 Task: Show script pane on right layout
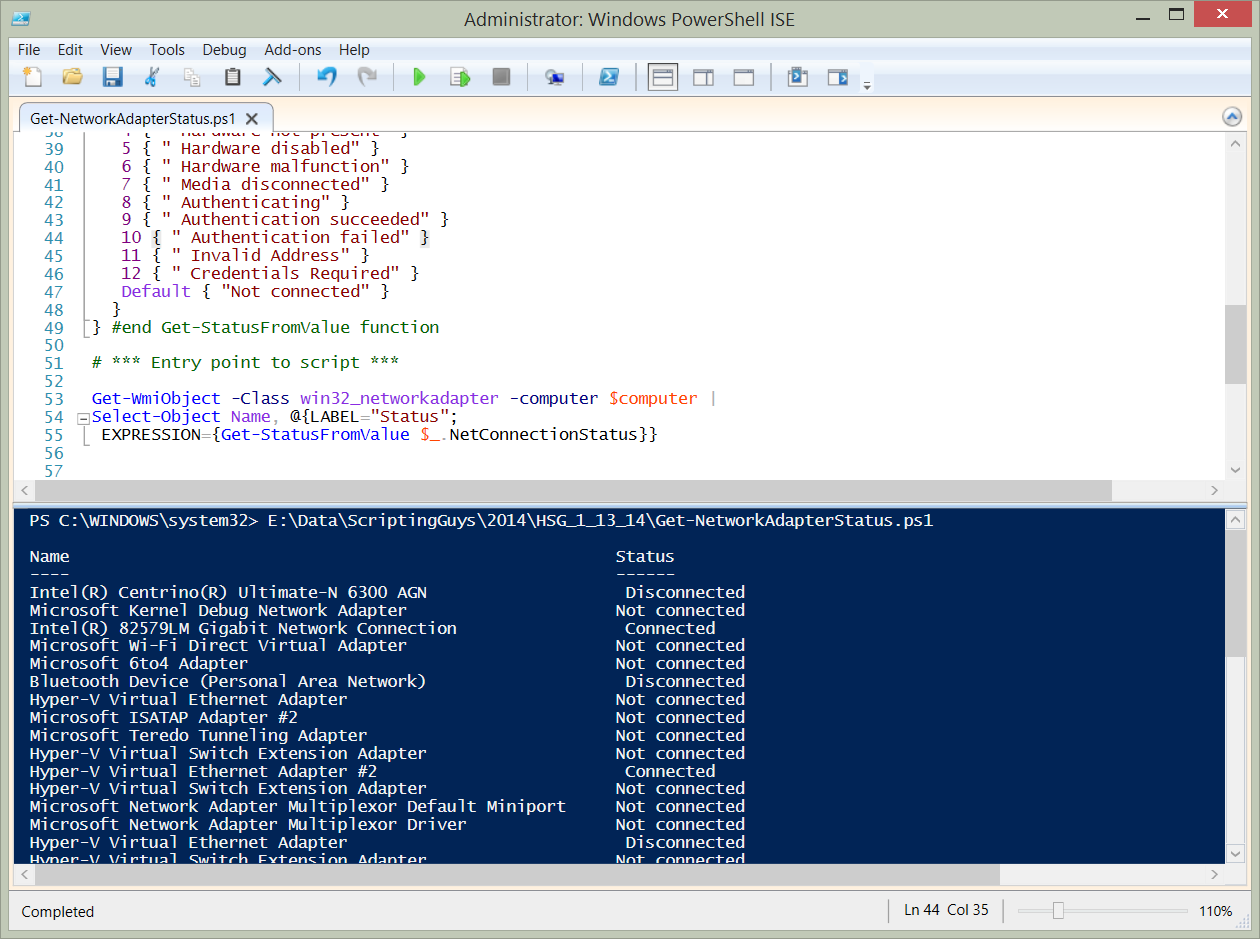703,77
